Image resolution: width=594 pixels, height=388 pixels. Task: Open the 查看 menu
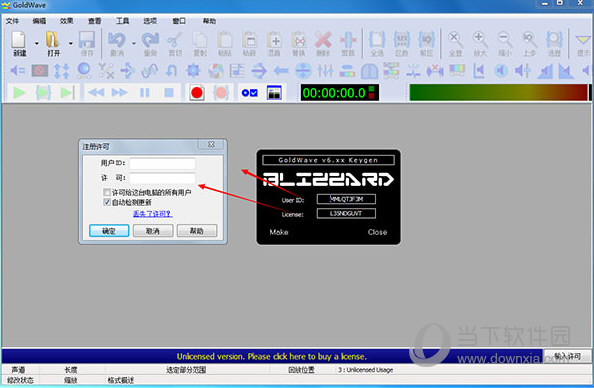[95, 21]
